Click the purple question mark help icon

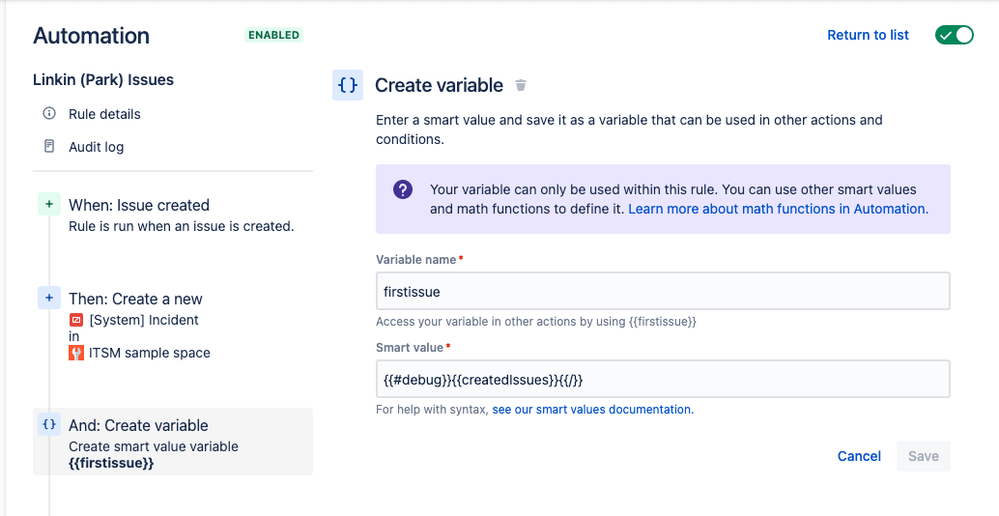pos(403,190)
